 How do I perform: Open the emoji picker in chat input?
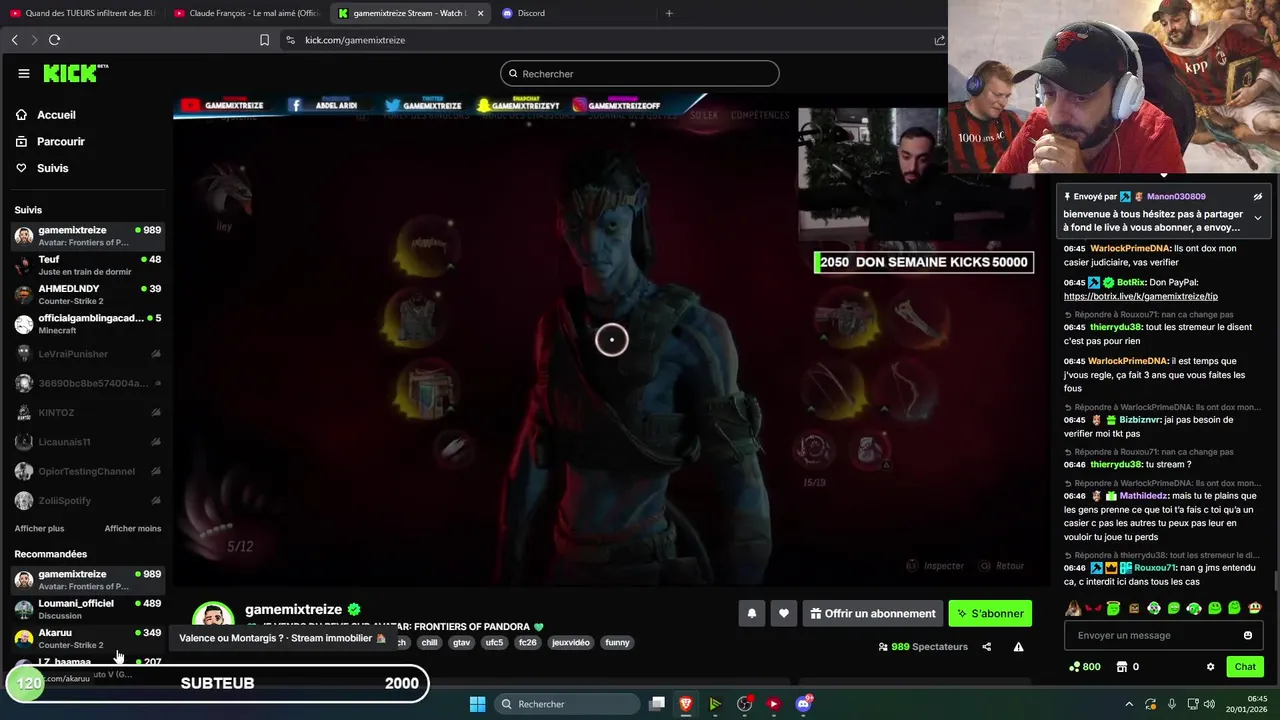[x=1247, y=635]
